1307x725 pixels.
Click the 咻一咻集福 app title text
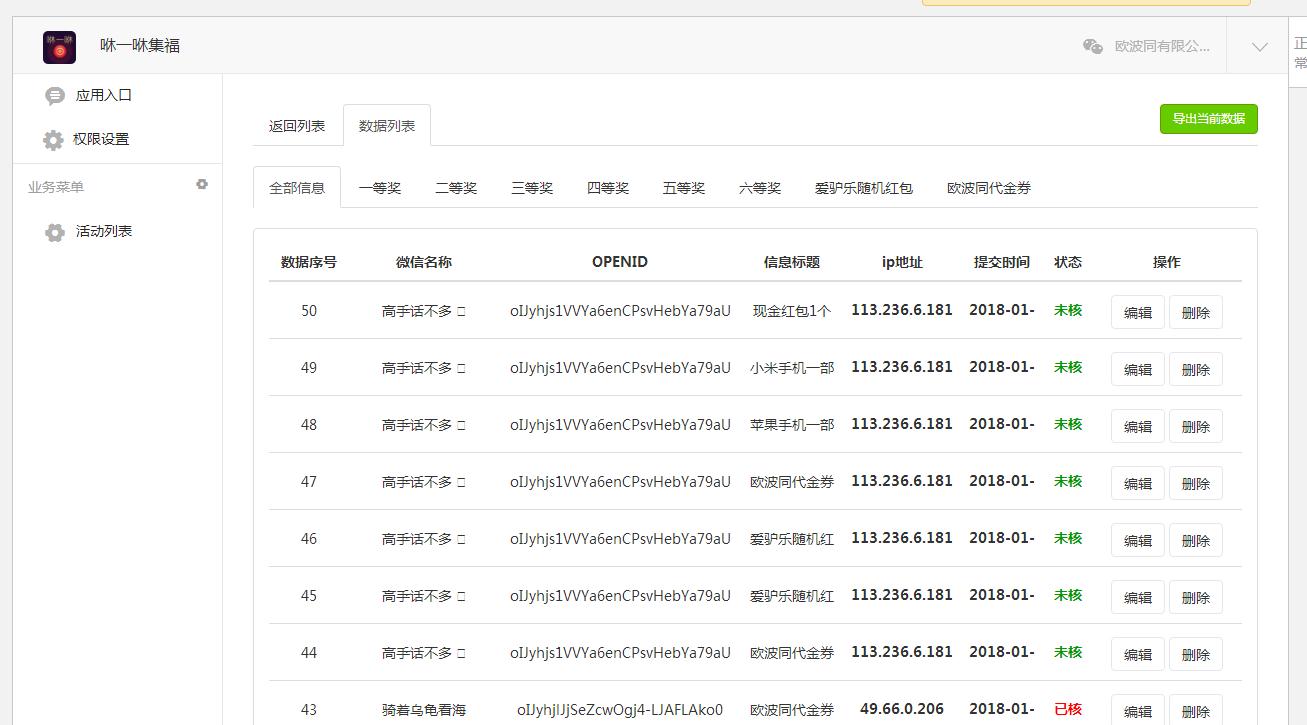(140, 46)
